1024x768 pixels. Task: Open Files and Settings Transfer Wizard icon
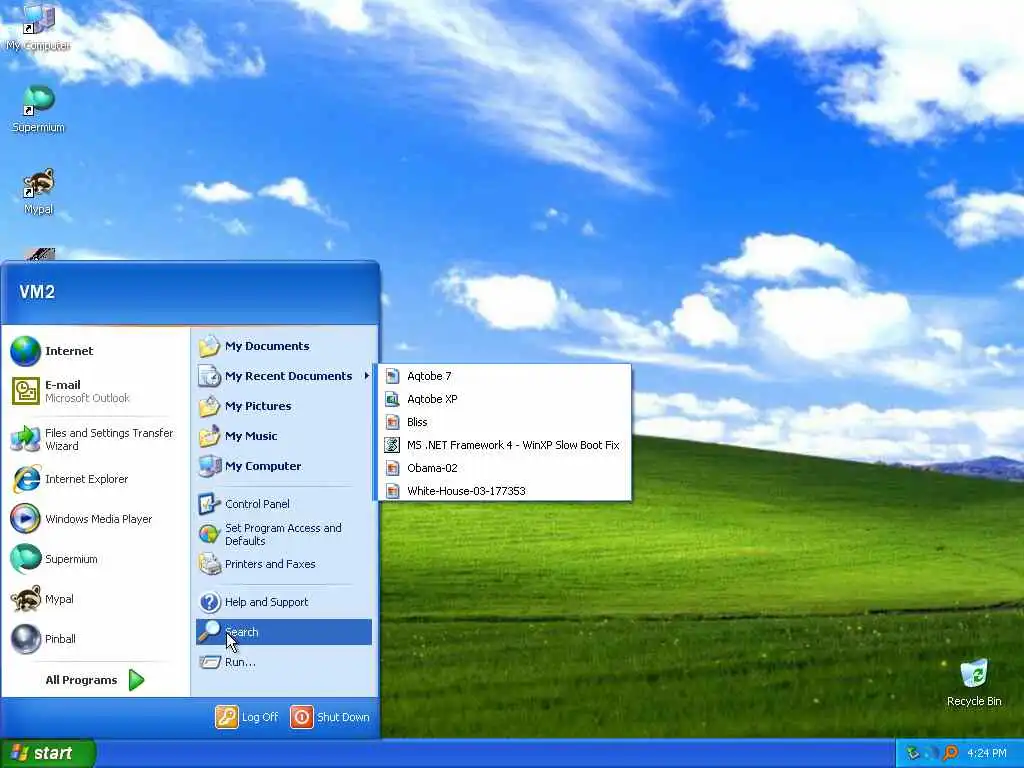25,439
